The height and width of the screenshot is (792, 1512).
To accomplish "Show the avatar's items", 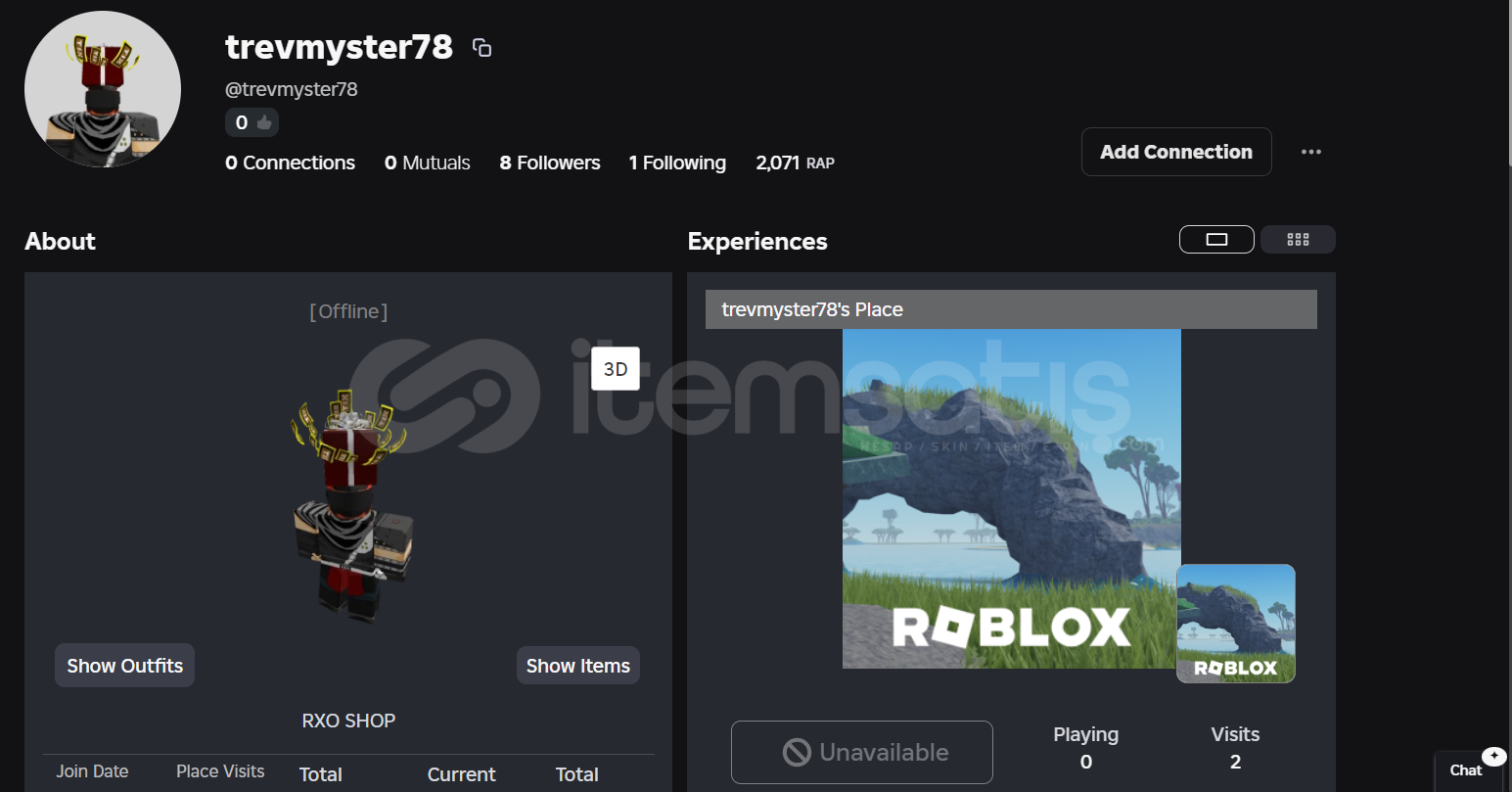I will click(x=578, y=666).
